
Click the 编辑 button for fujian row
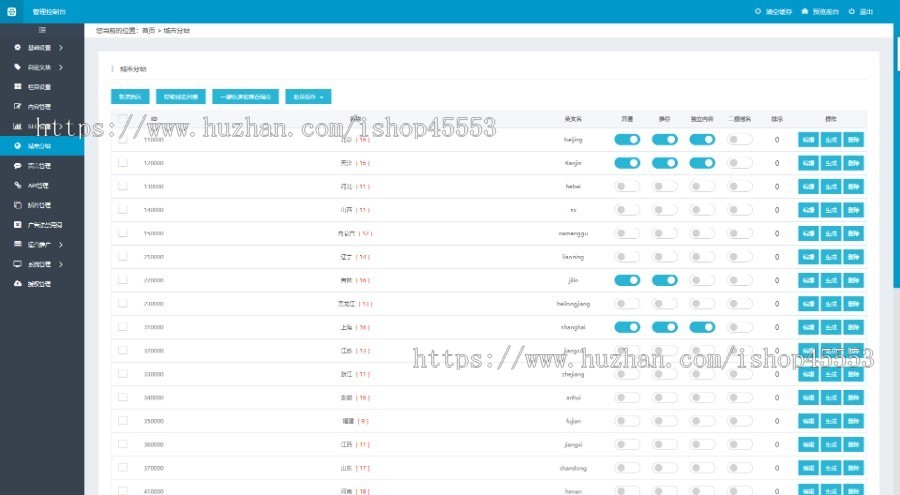point(808,421)
